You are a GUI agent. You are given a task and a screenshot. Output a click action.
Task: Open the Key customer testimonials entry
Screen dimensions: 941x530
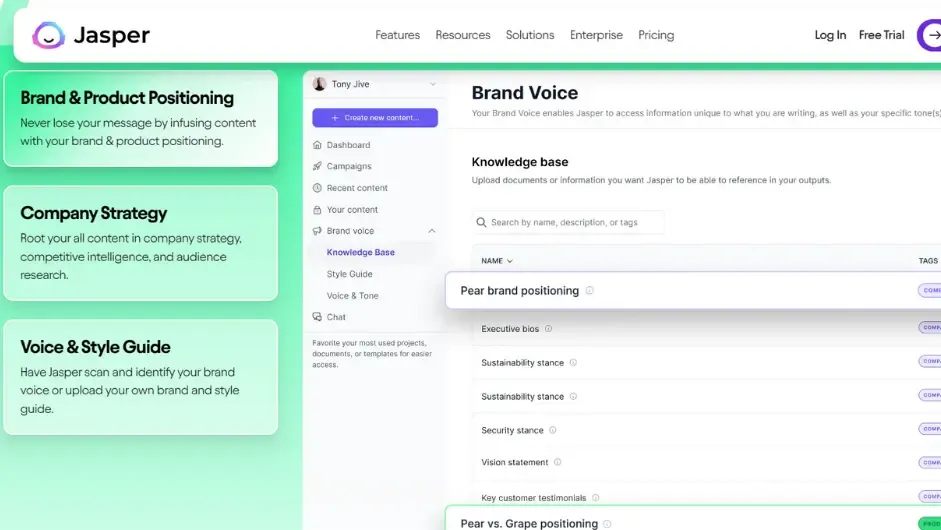(x=534, y=498)
